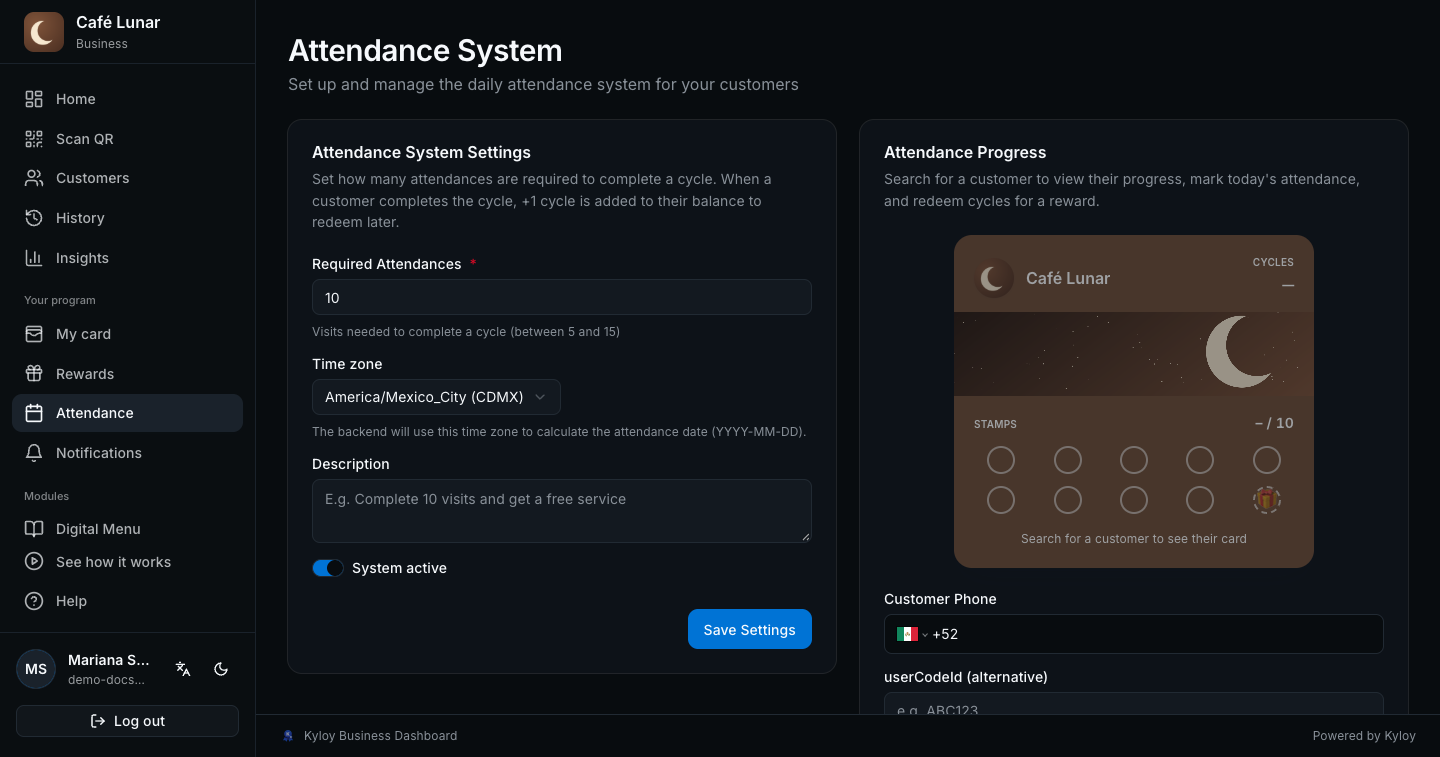Viewport: 1440px width, 757px height.
Task: Open the History link in sidebar
Action: coord(127,218)
